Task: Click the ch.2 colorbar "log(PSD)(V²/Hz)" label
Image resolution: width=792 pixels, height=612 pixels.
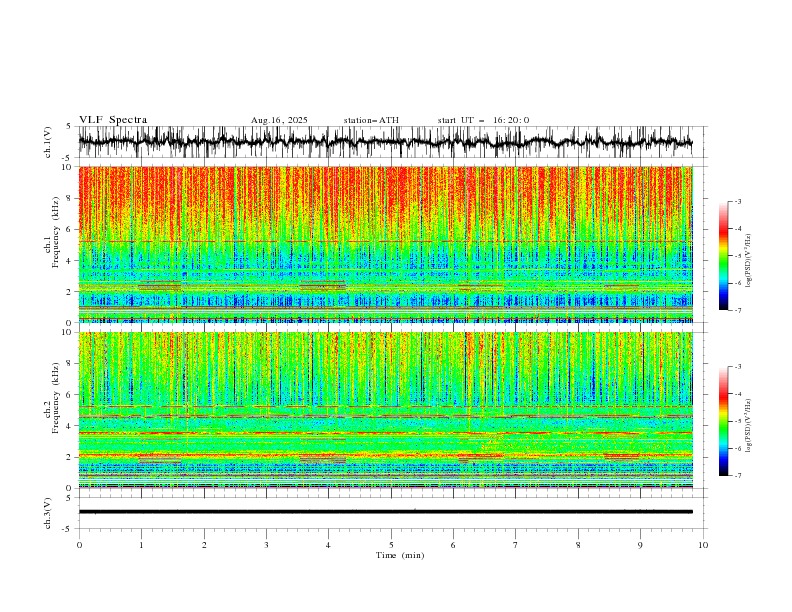Action: coord(749,425)
